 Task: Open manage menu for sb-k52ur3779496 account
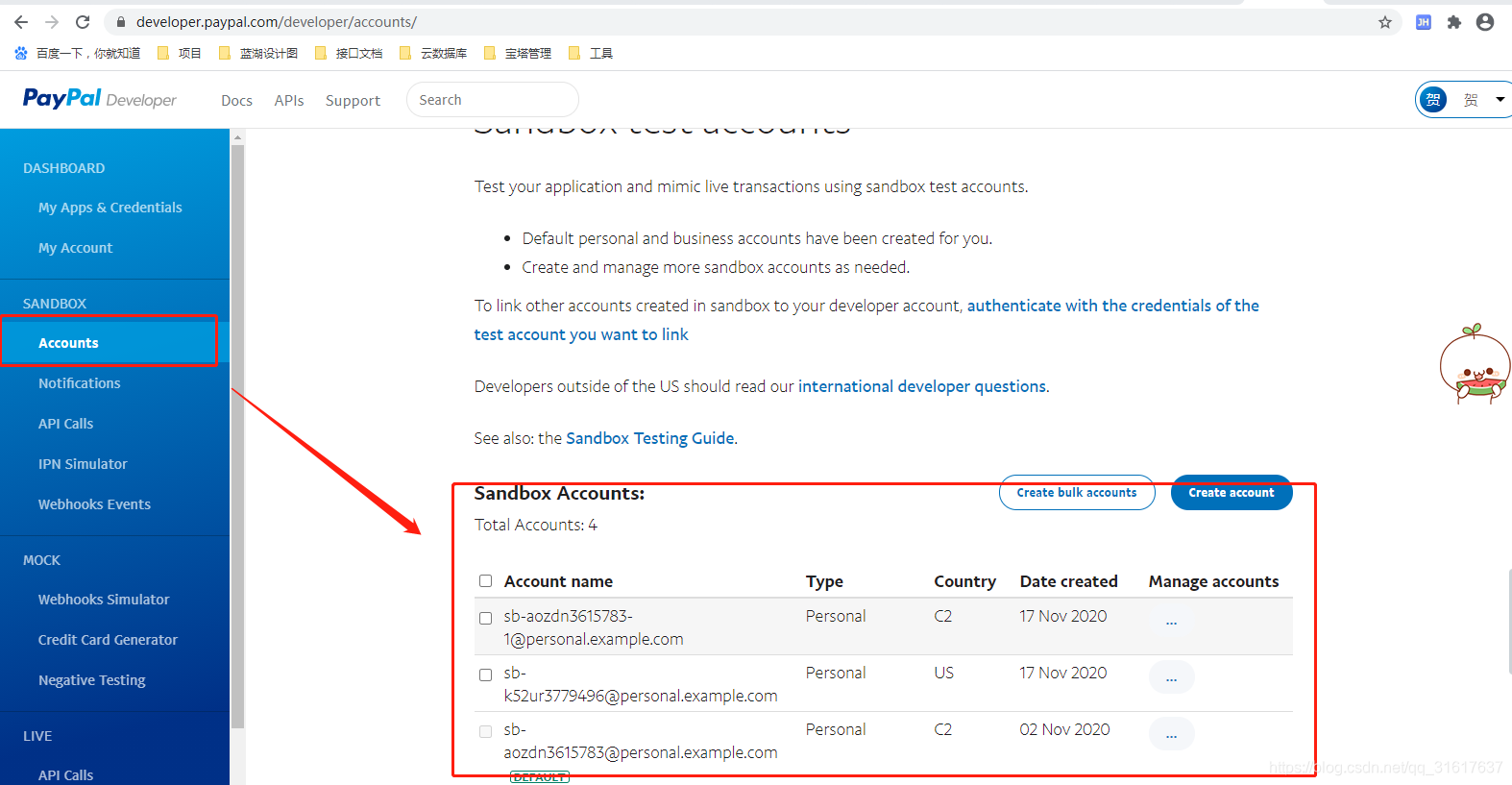click(1171, 677)
